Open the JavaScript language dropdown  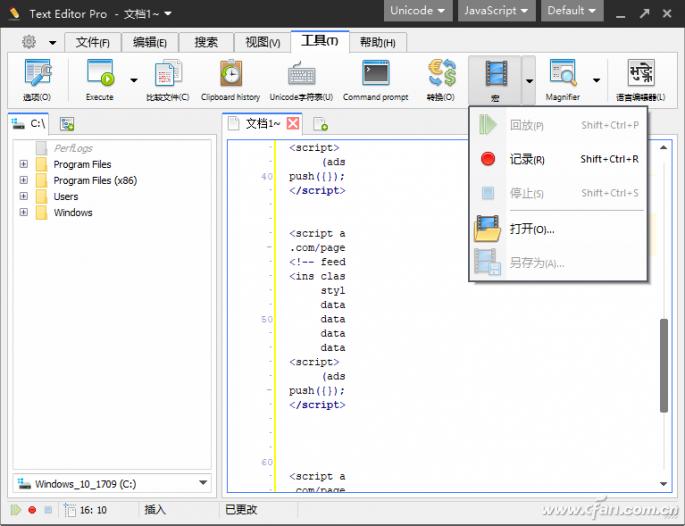(495, 11)
